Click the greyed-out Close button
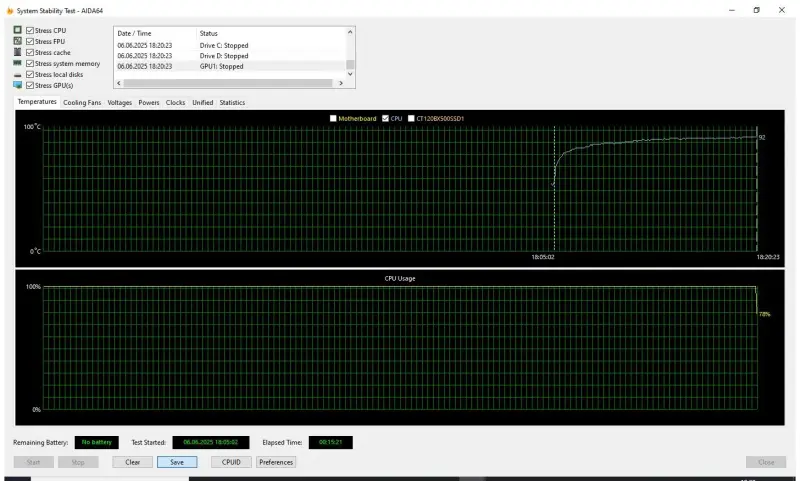Viewport: 800px width, 481px height. coord(766,462)
